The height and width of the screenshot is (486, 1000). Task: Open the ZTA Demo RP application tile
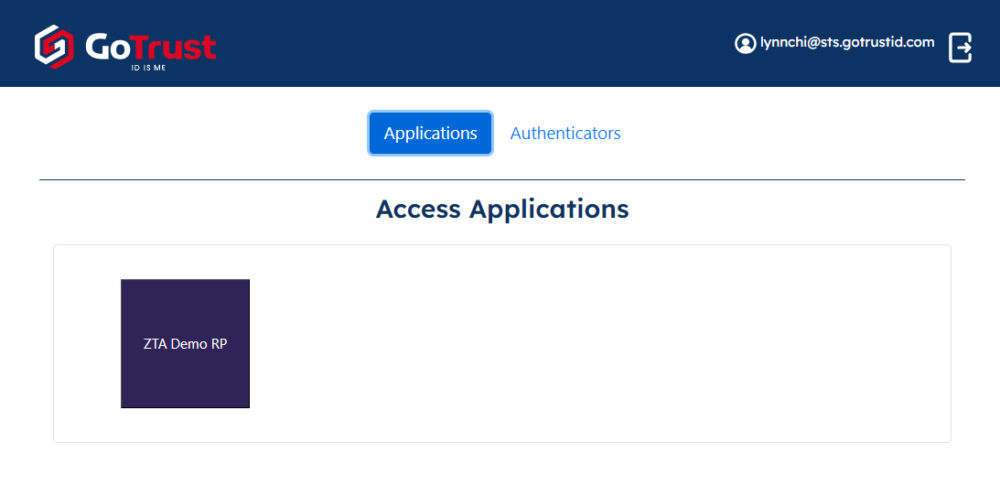coord(185,343)
